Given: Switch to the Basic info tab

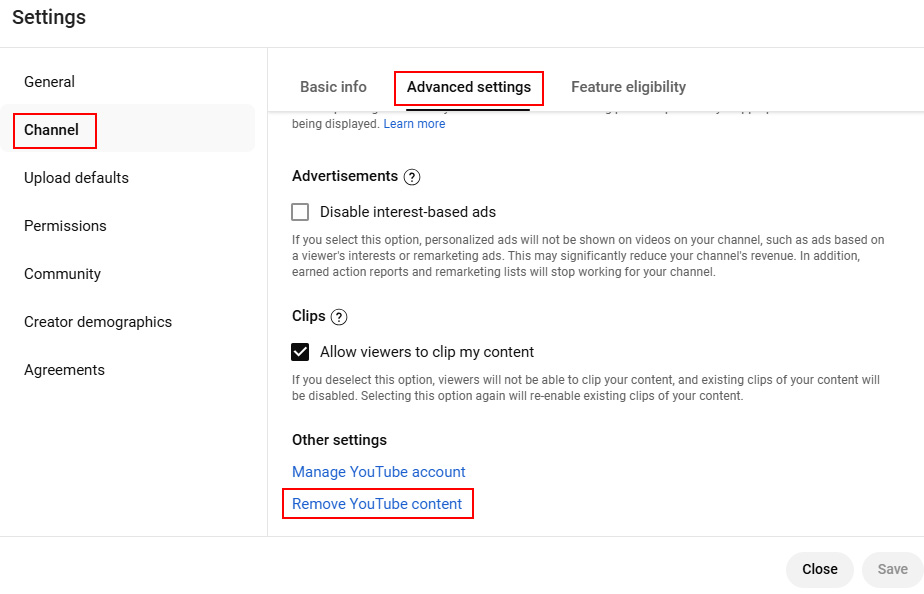Looking at the screenshot, I should (x=334, y=87).
